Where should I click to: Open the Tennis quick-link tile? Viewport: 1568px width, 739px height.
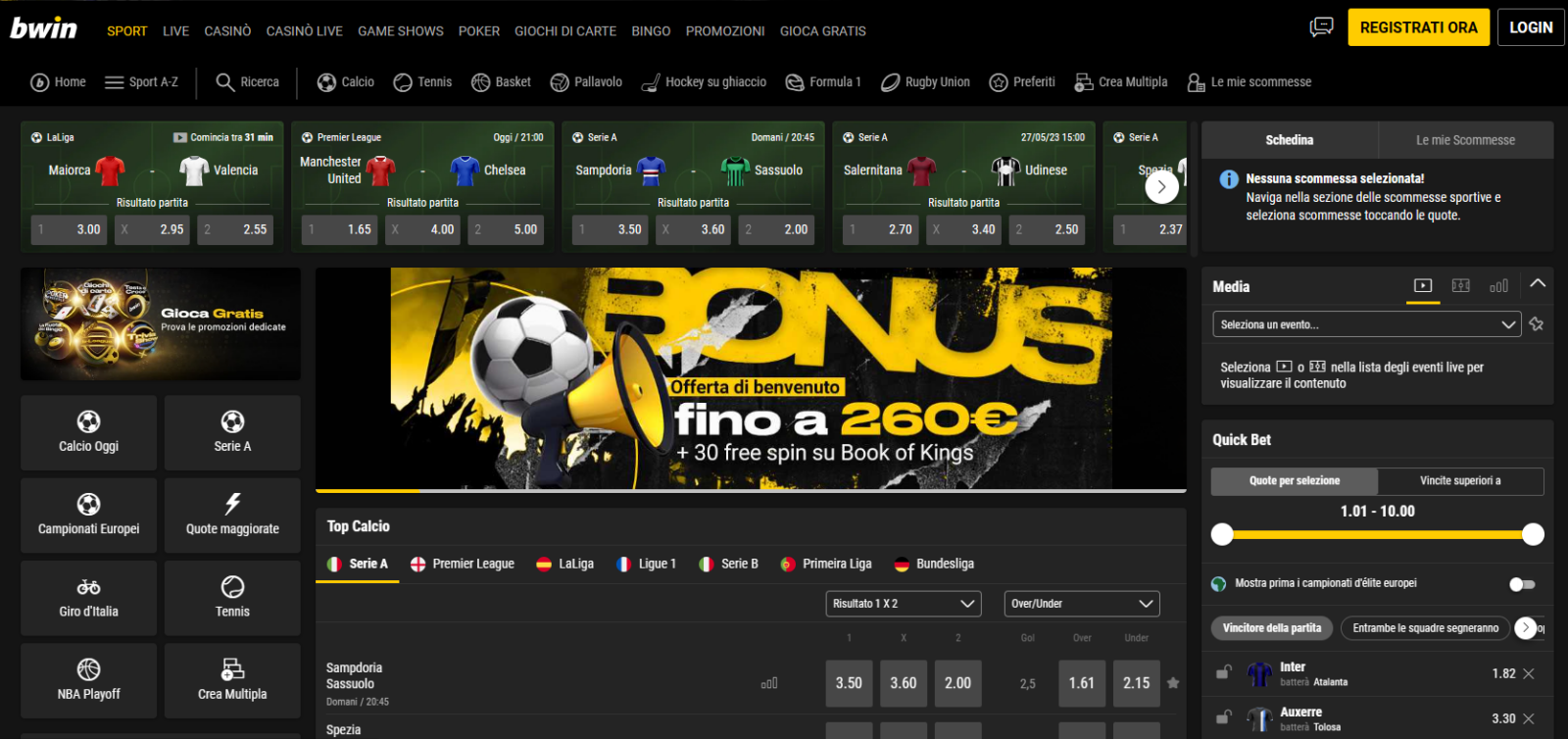click(x=232, y=598)
